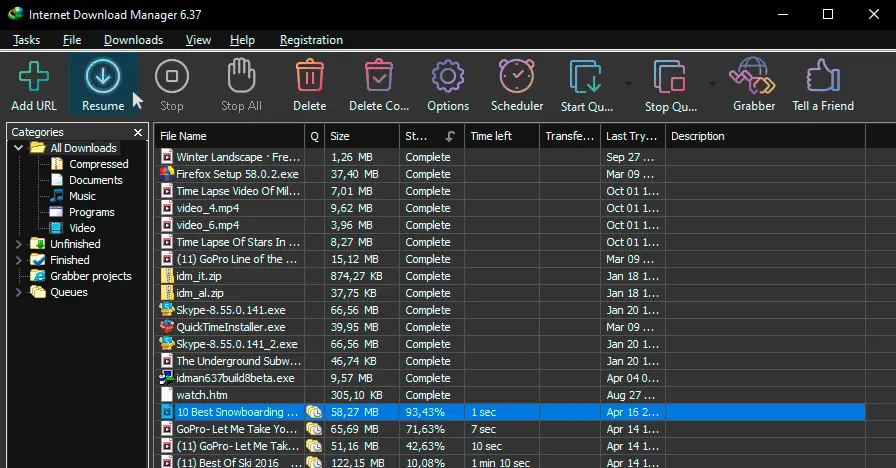
Task: Sort by File Name column header
Action: (x=229, y=136)
